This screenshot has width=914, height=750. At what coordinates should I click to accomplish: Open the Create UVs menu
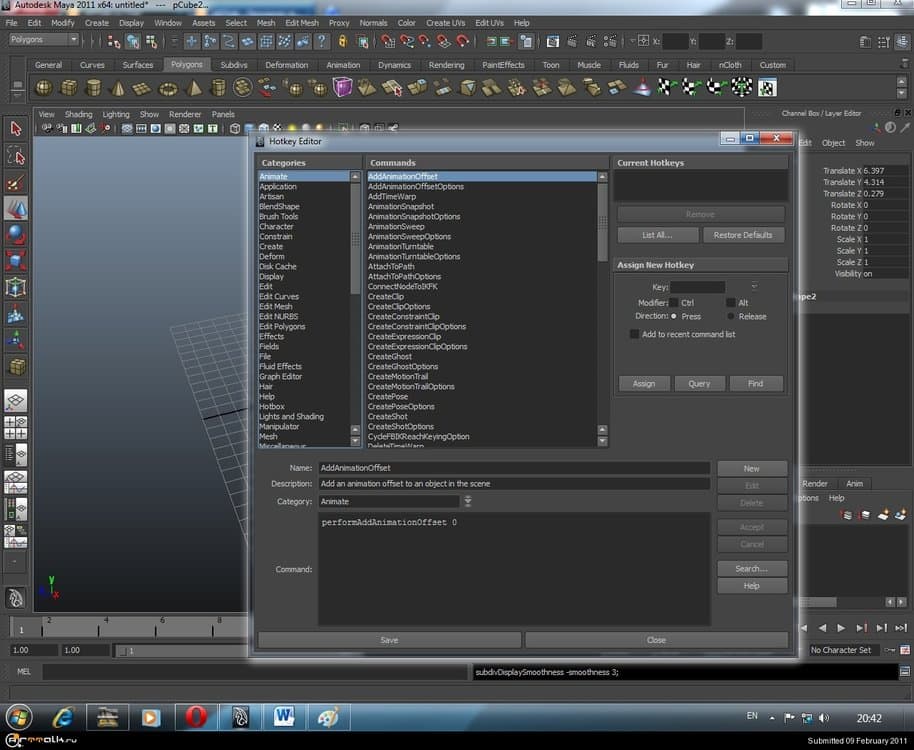pos(445,23)
